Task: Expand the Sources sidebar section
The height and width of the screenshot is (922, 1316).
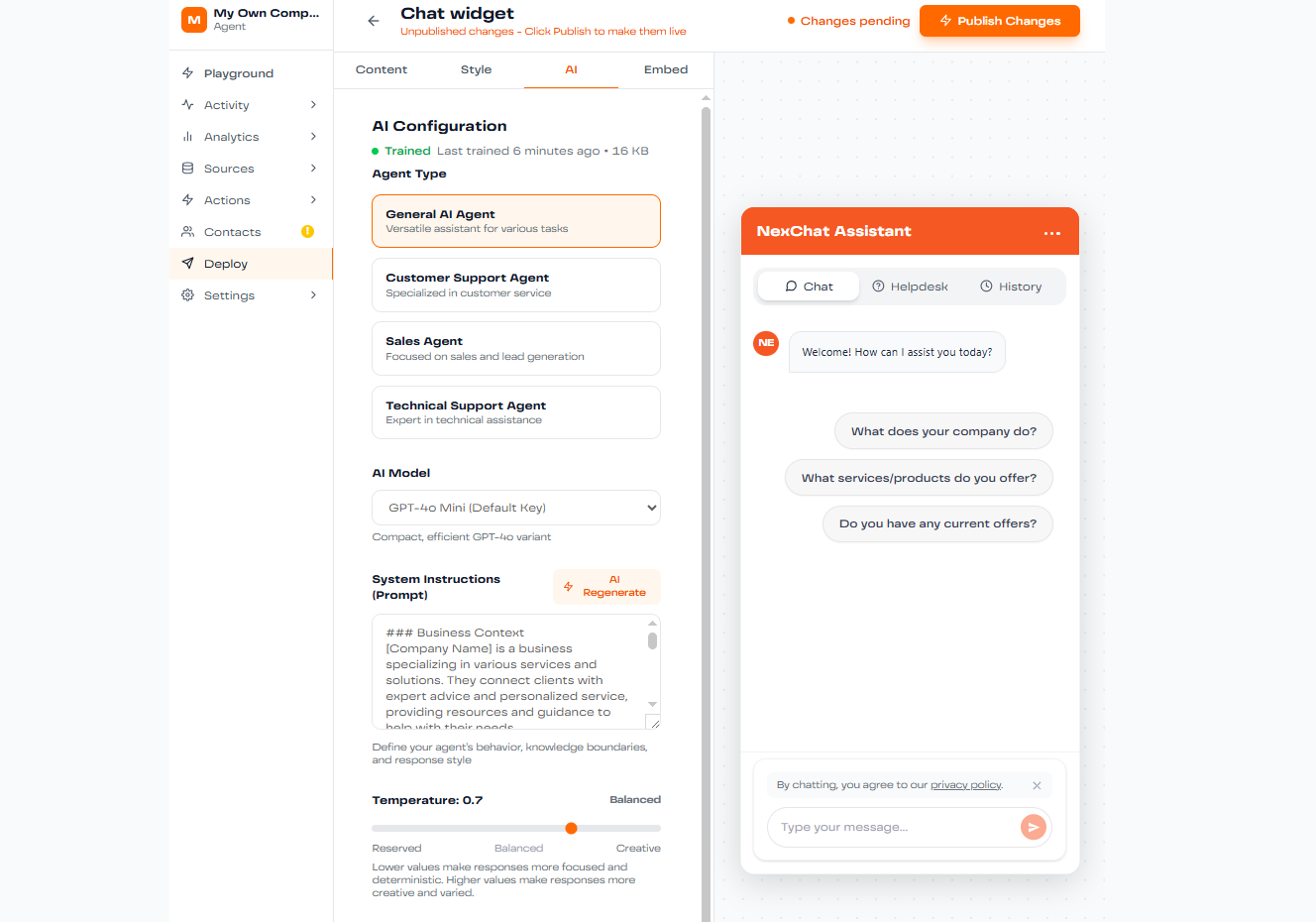Action: 313,169
